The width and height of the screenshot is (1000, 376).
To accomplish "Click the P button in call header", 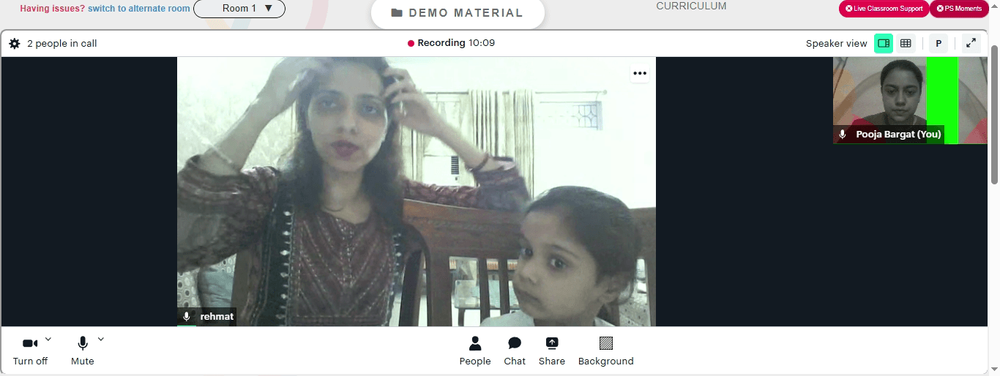I will (938, 43).
